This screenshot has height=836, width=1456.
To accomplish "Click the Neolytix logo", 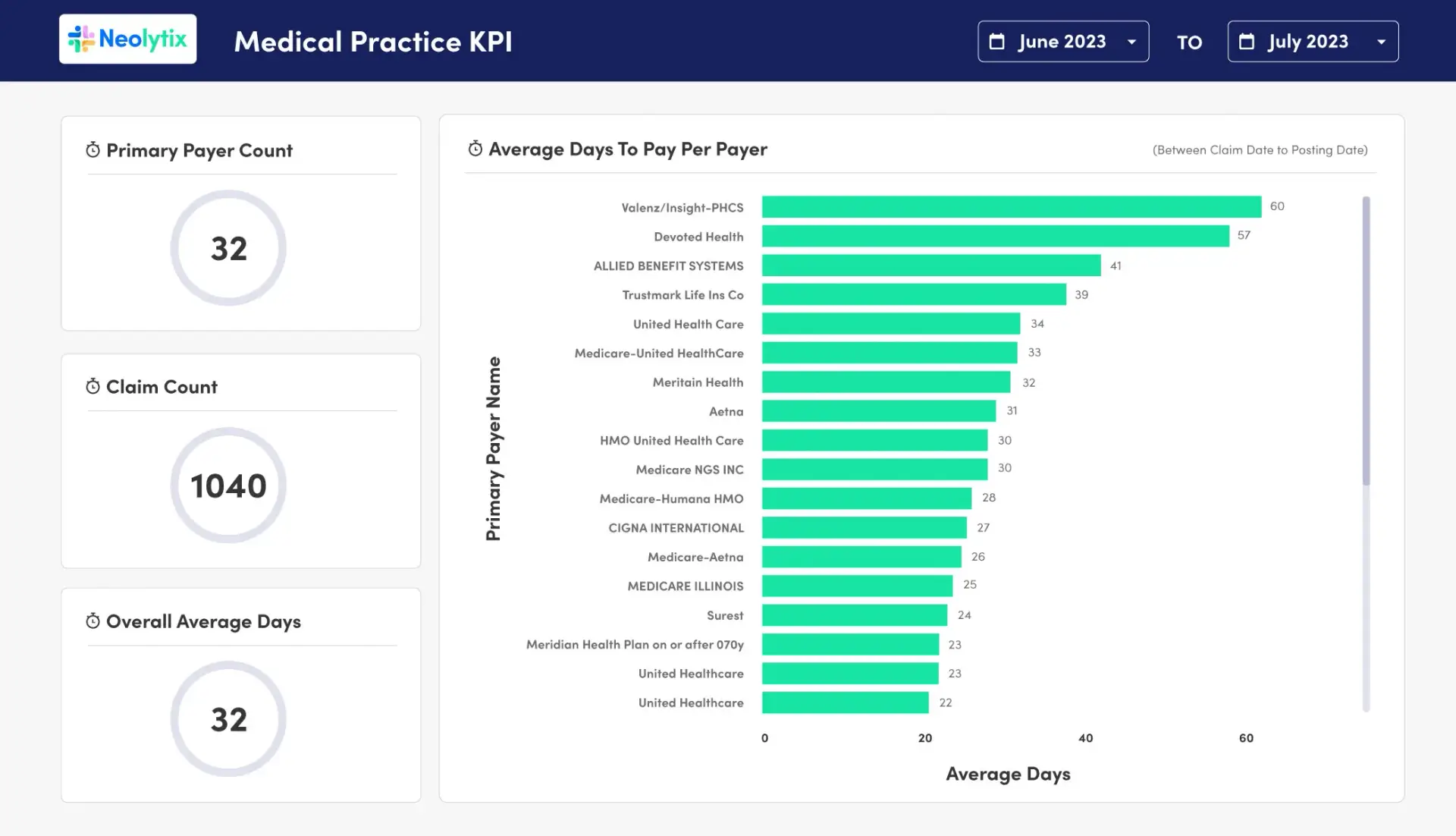I will tap(127, 38).
